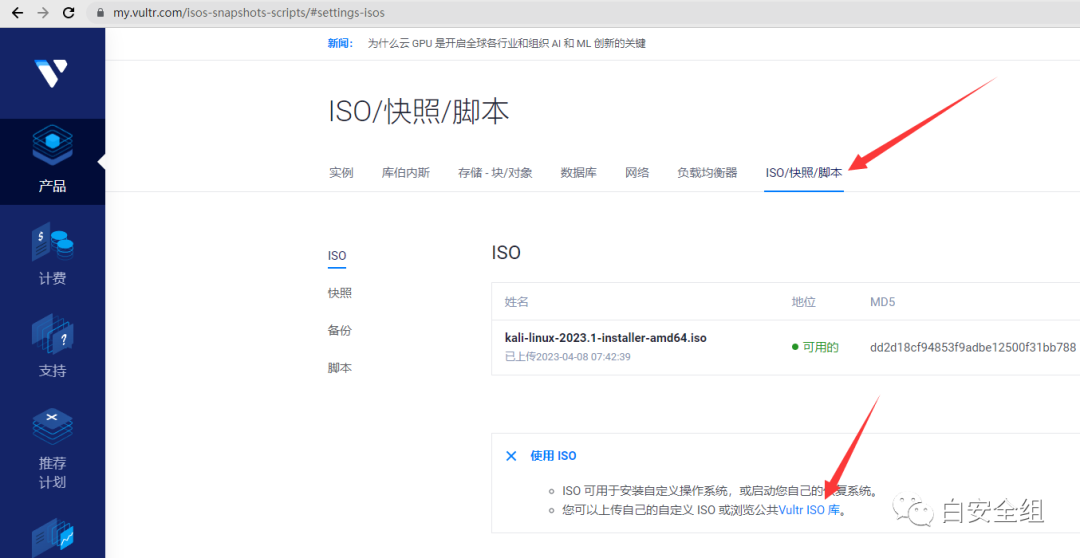Click the Vultr logo in sidebar
Screen dimensions: 1080x558
tap(52, 73)
